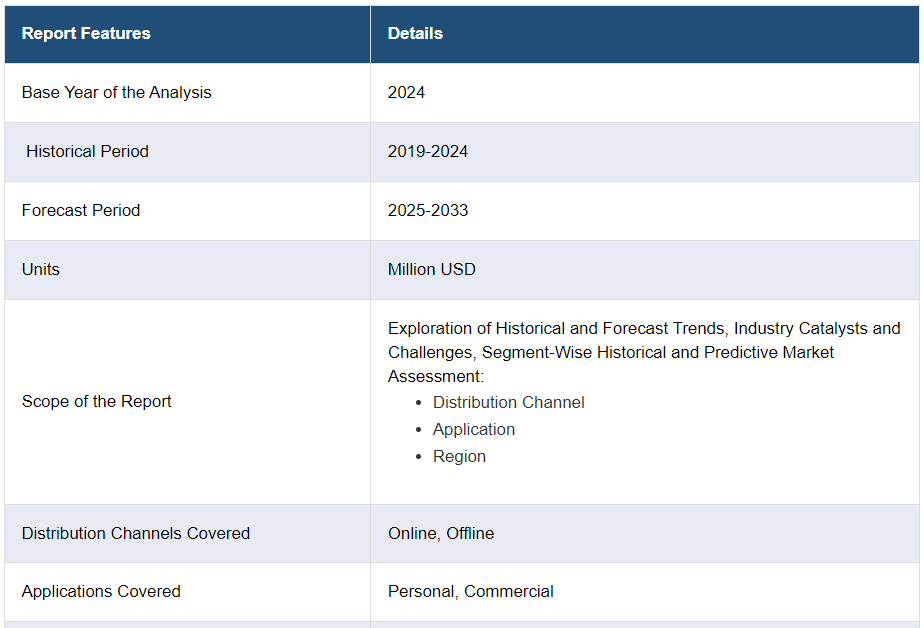Image resolution: width=924 pixels, height=628 pixels.
Task: Click the 2019-2024 historical period value
Action: click(x=428, y=151)
